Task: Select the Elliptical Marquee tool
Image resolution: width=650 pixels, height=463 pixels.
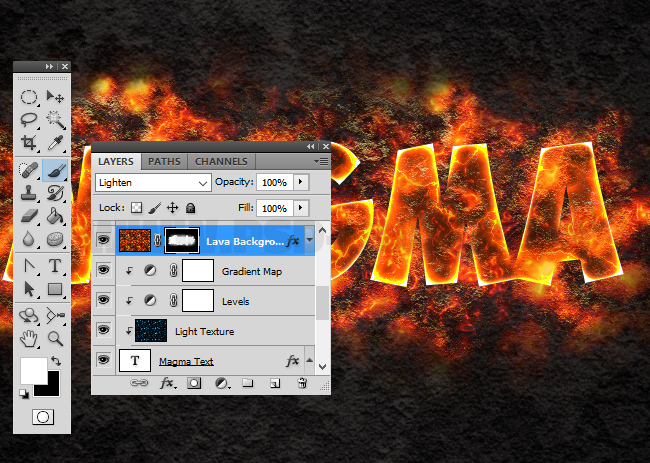Action: 29,97
